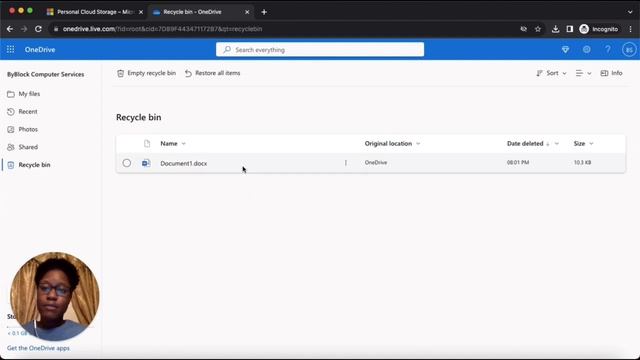Viewport: 640px width, 360px height.
Task: Click the Word file icon for Document1.docx
Action: pos(146,163)
